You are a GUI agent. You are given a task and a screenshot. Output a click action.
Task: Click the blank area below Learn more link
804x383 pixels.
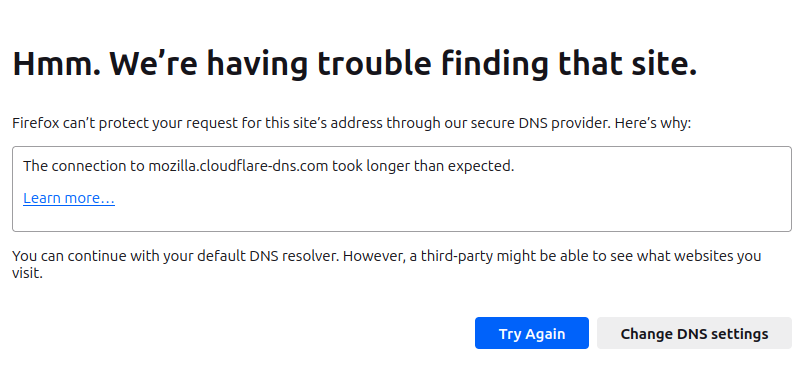point(402,219)
